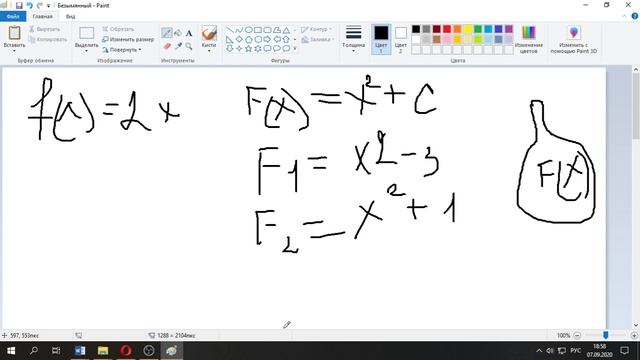Undo last action from quick access toolbar
Image resolution: width=640 pixels, height=360 pixels.
pyautogui.click(x=29, y=5)
